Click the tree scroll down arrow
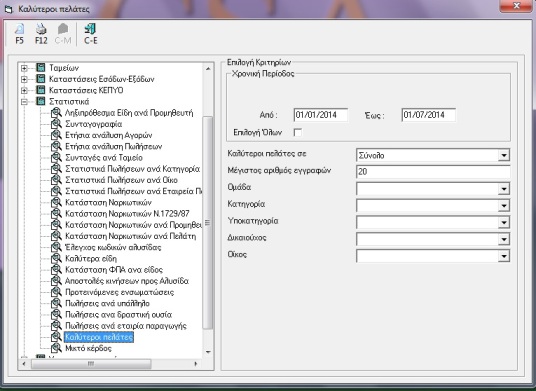Viewport: 536px width, 391px height. point(208,352)
